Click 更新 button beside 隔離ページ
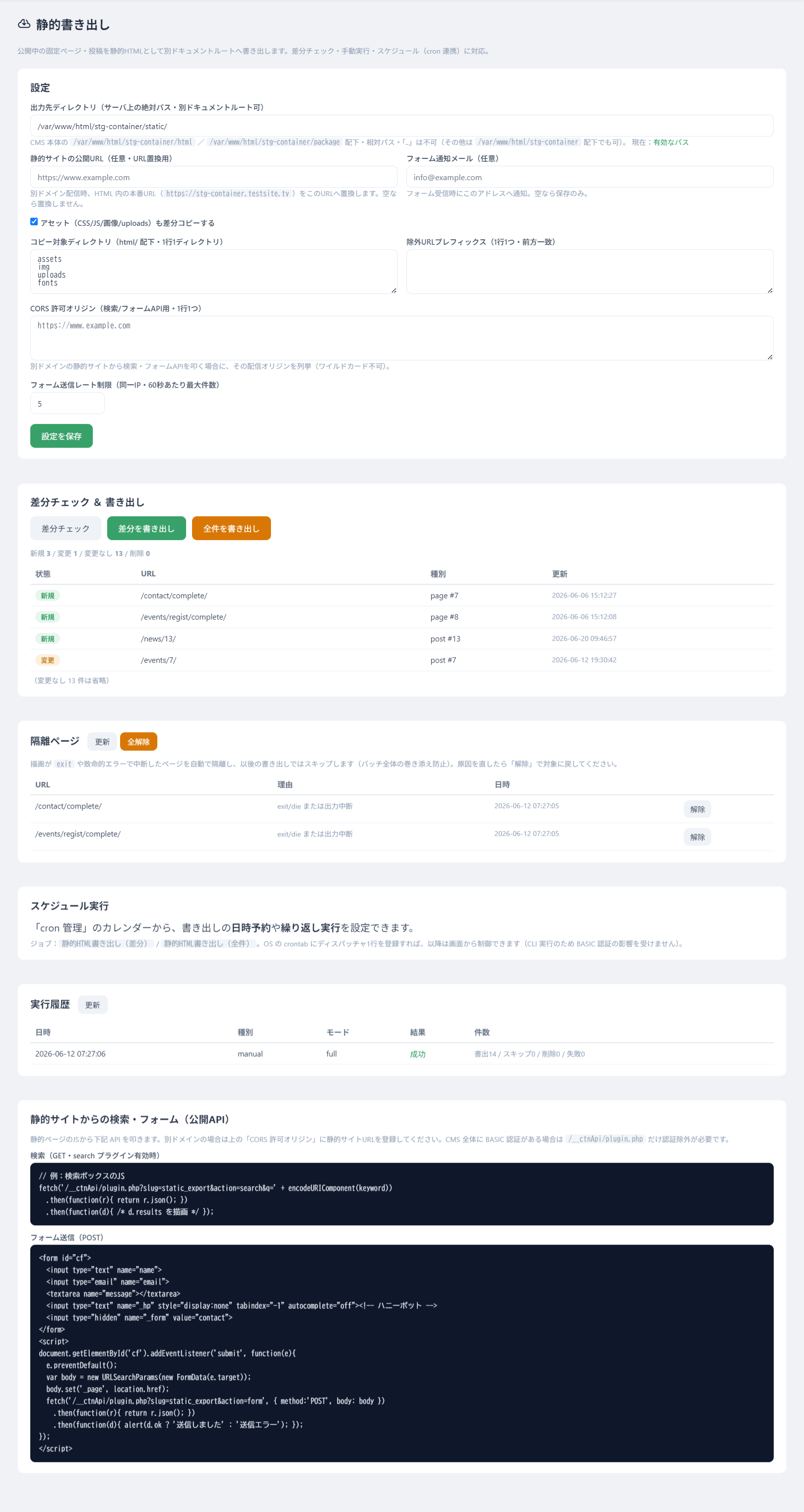The width and height of the screenshot is (804, 1512). (102, 742)
